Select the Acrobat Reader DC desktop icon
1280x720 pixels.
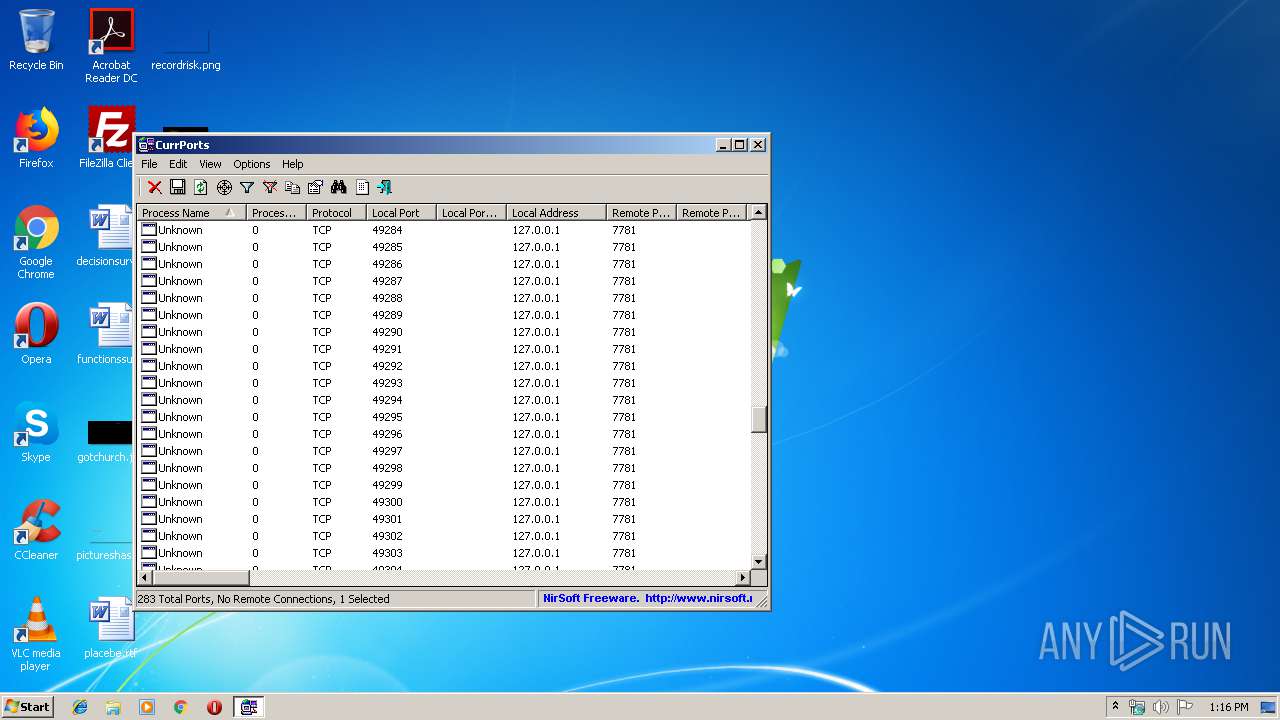(111, 46)
